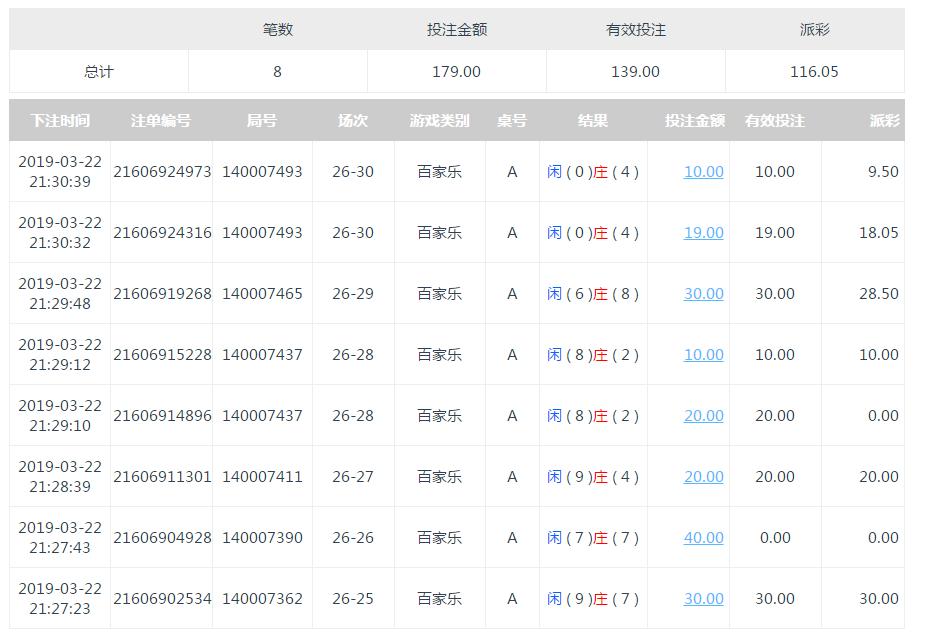Screen dimensions: 951x641
Task: Open the 30.00 bet link for order 21606902534
Action: click(704, 599)
